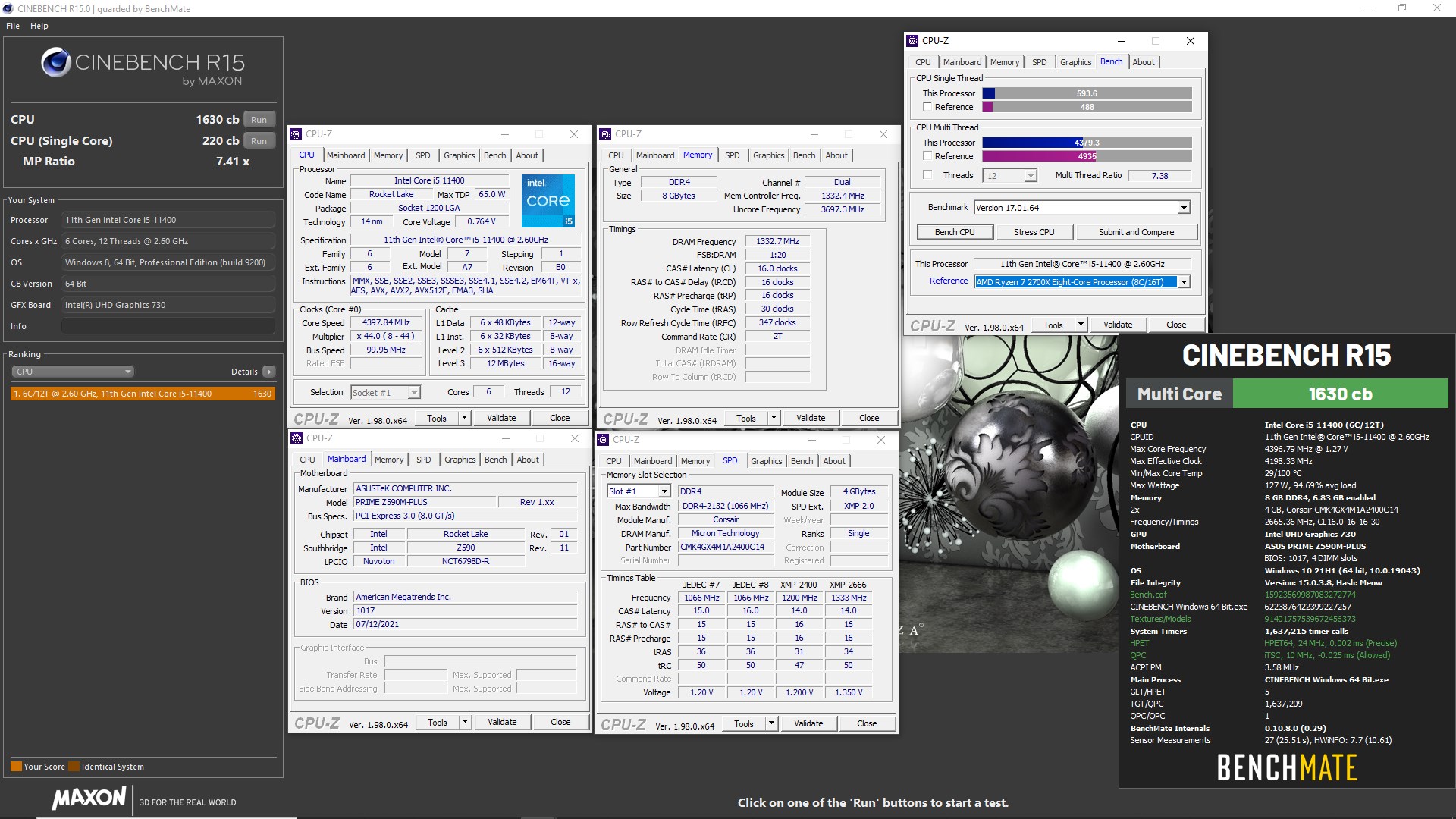Enable the single thread Reference checkbox
Viewport: 1456px width, 819px height.
pyautogui.click(x=927, y=107)
